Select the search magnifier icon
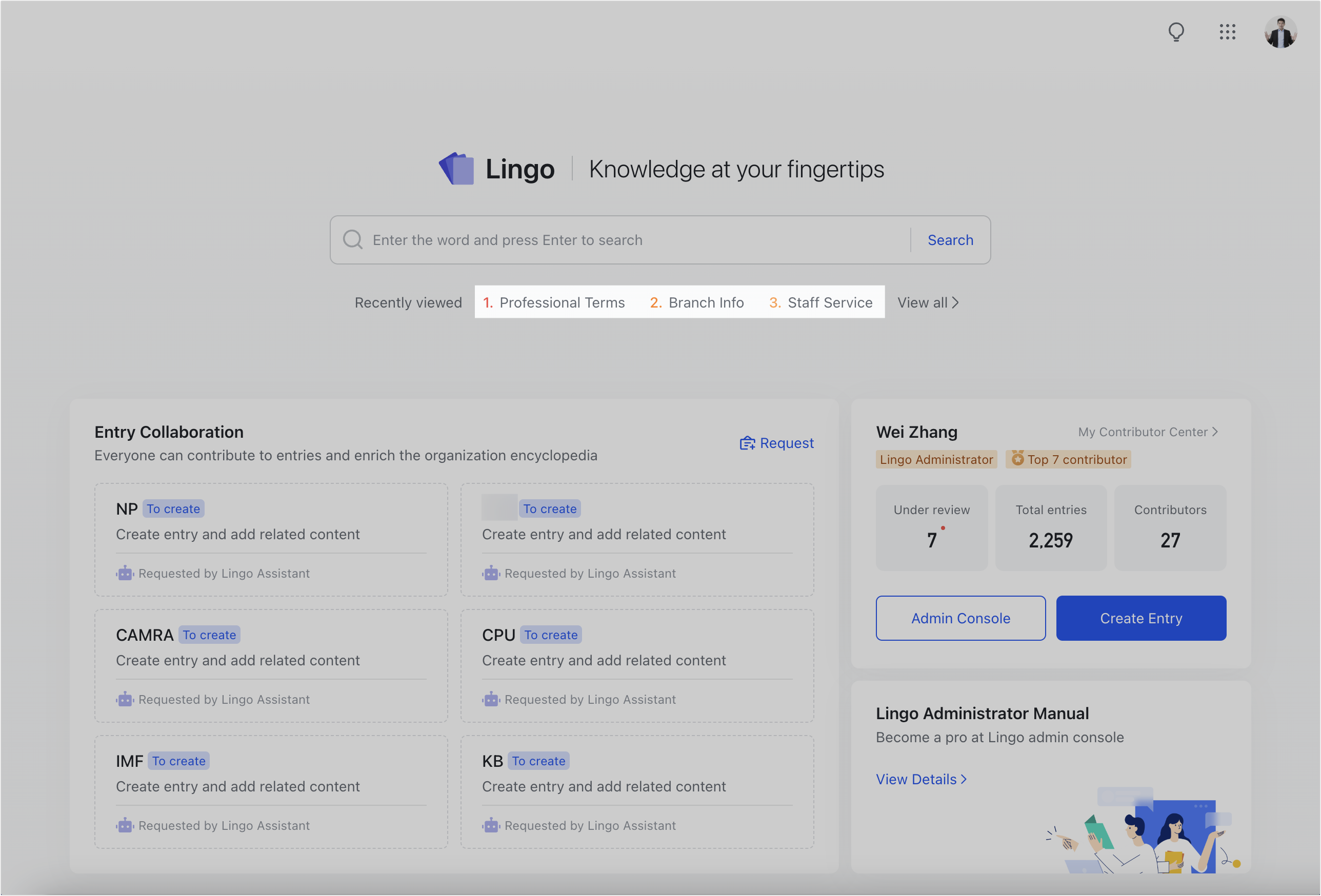The width and height of the screenshot is (1321, 896). click(352, 239)
